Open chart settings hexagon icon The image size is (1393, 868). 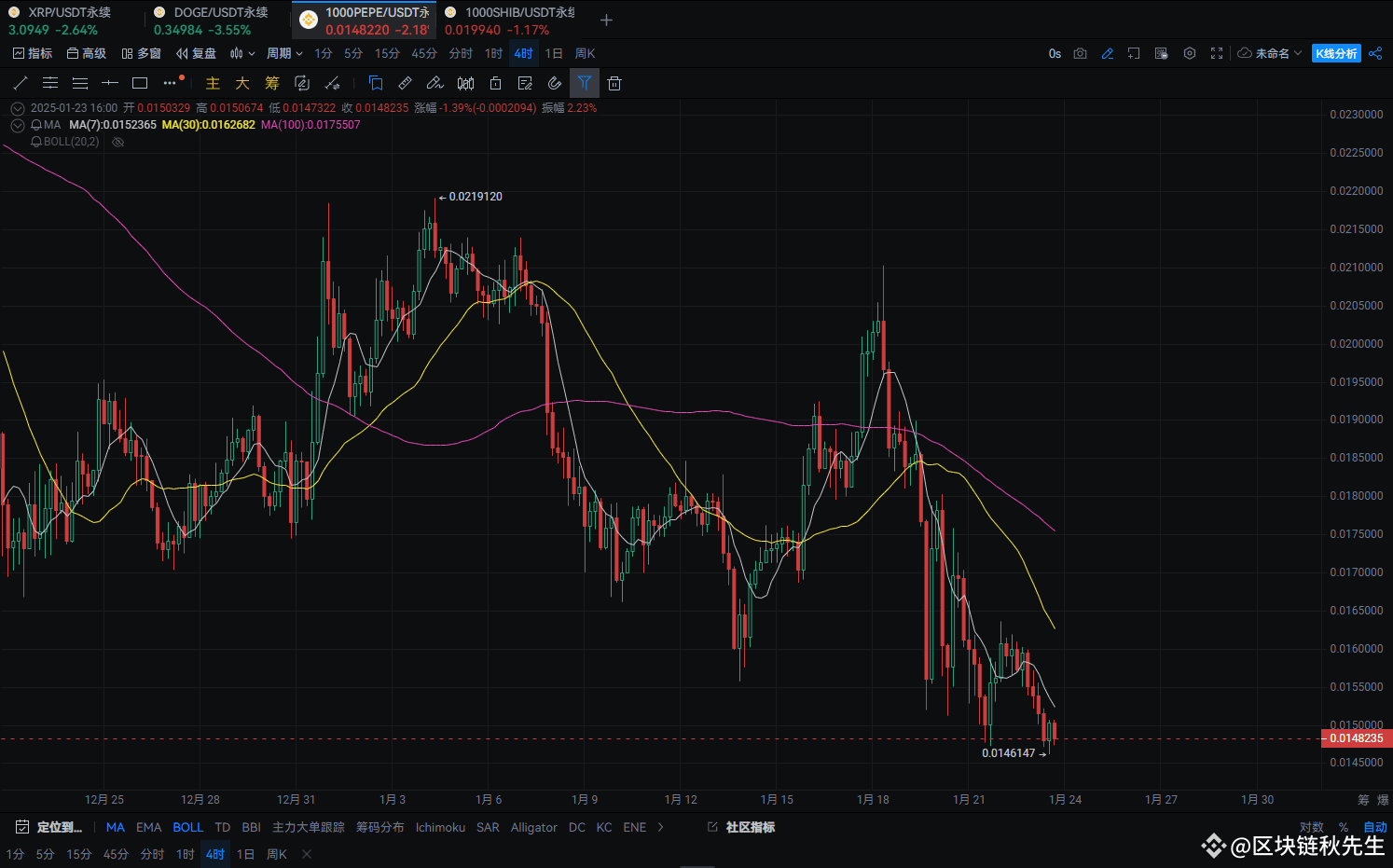click(x=1189, y=53)
